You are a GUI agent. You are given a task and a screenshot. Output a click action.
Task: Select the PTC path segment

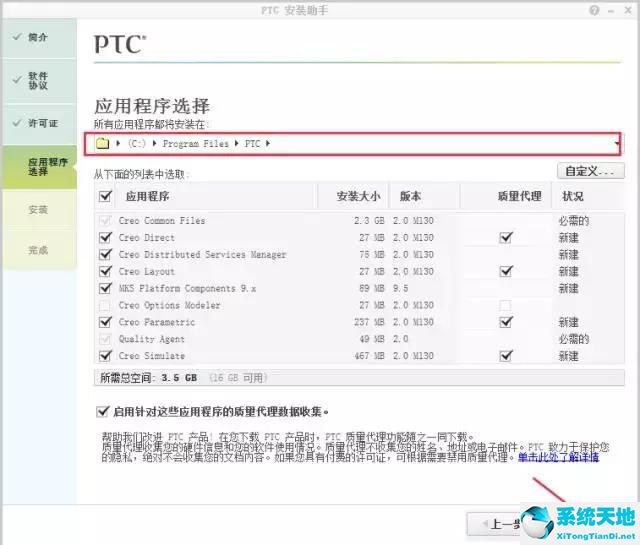(252, 144)
